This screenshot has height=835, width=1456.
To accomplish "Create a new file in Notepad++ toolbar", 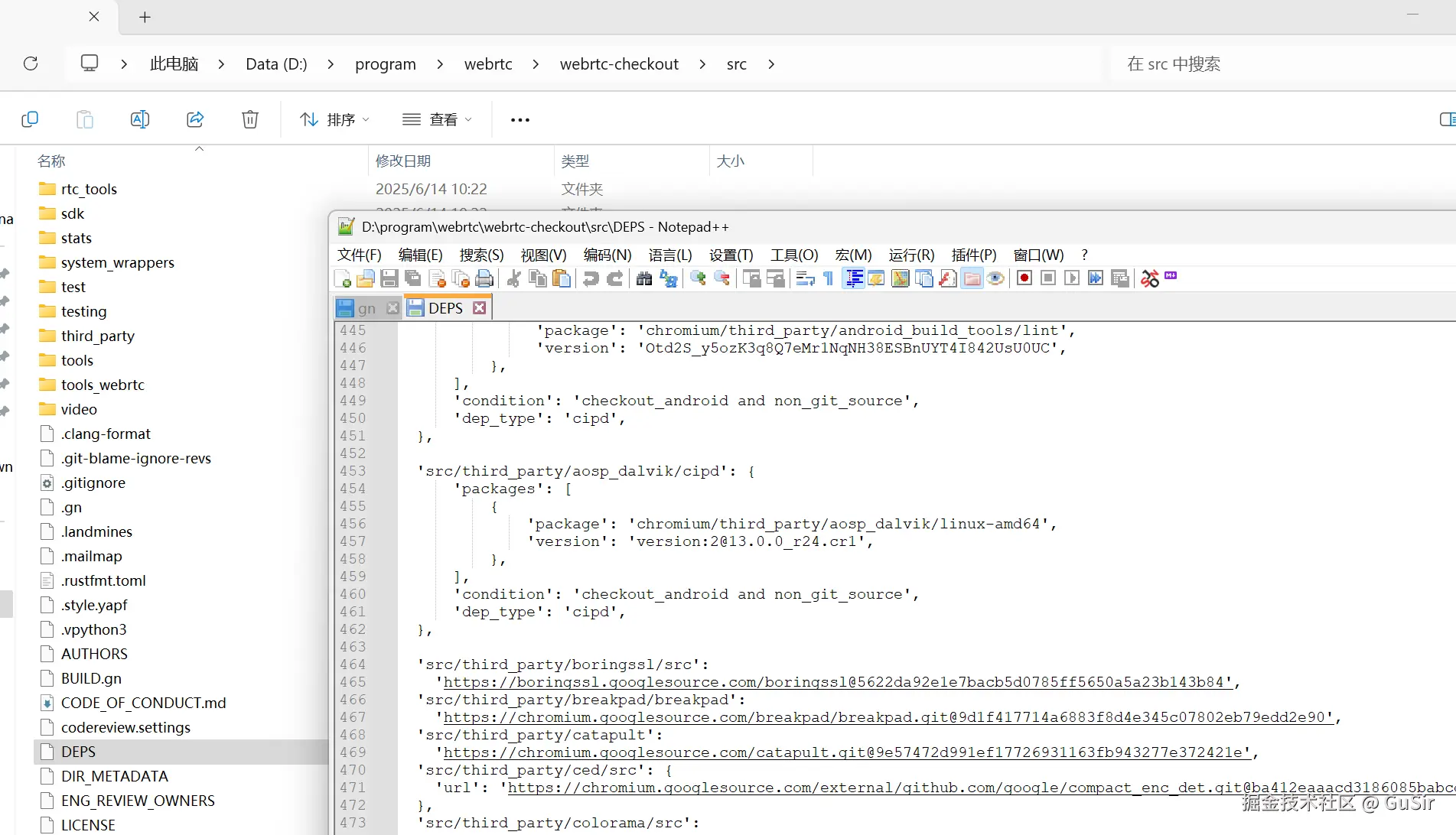I will pos(343,279).
